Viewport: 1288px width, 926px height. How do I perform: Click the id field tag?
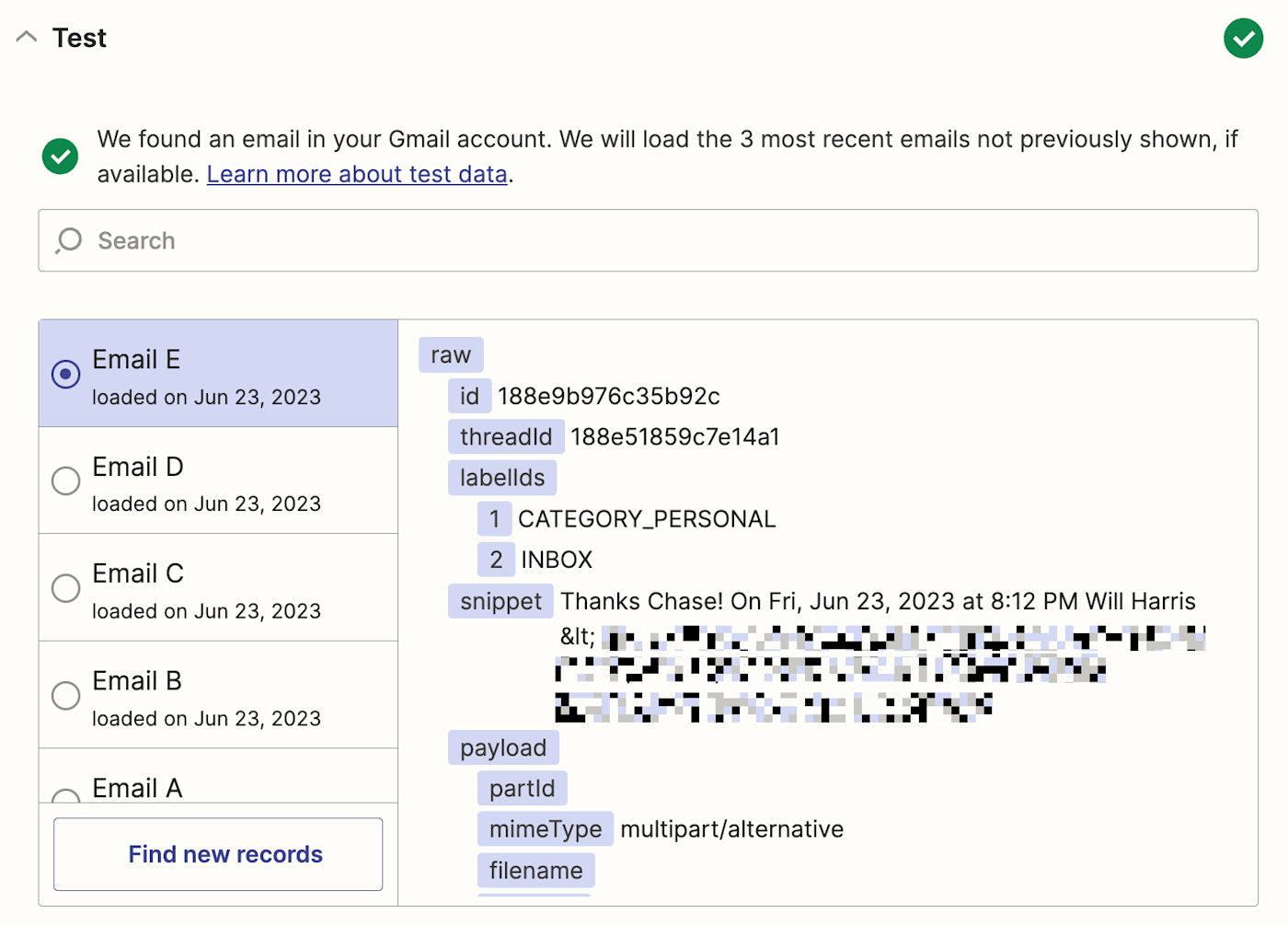pos(469,396)
